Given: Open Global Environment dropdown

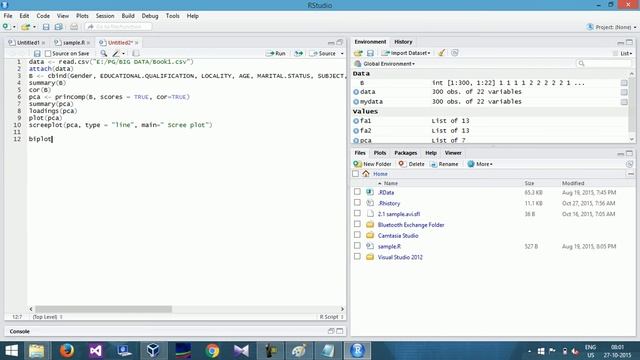Looking at the screenshot, I should [384, 64].
